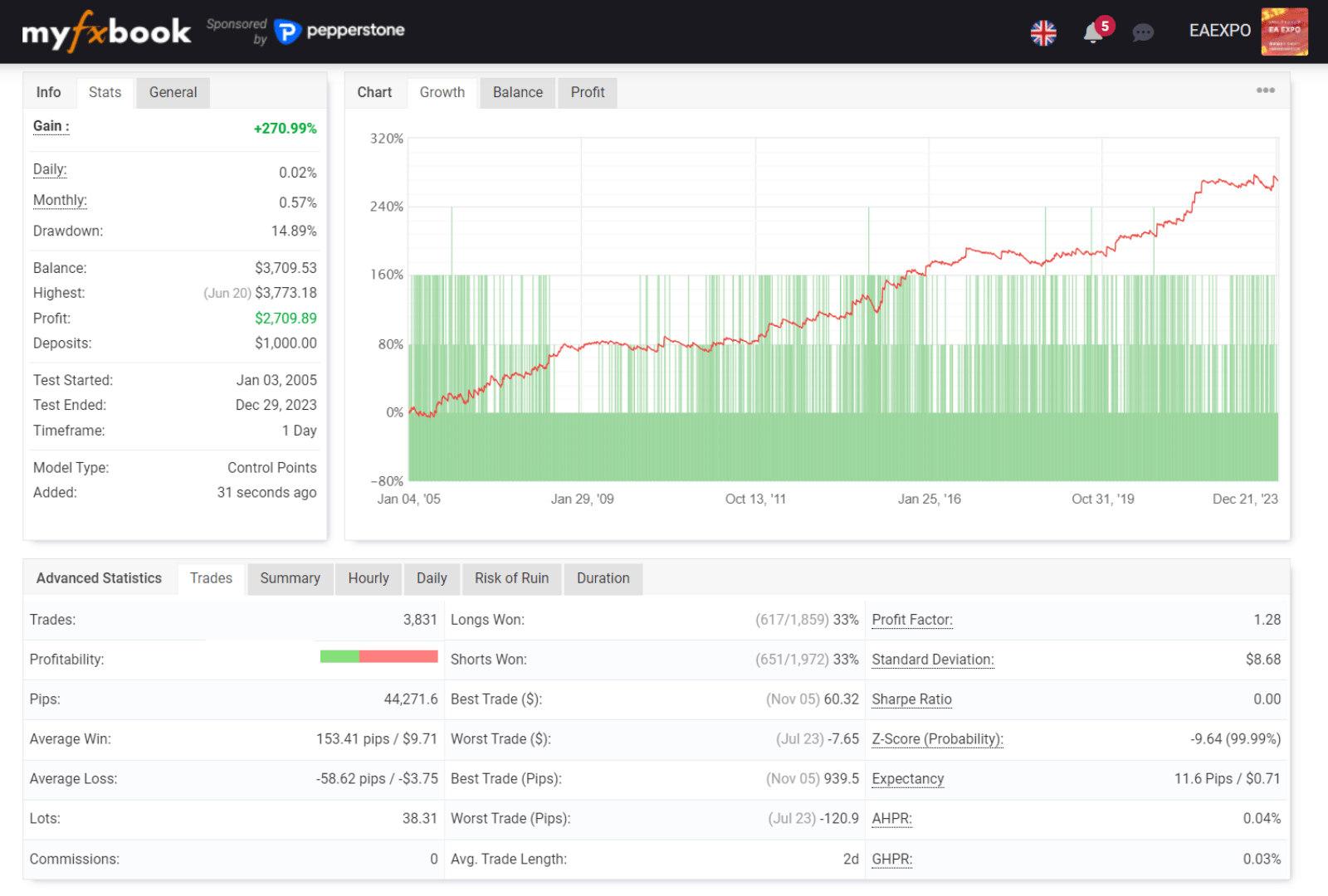Open the Trades statistics tab
The width and height of the screenshot is (1328, 896).
pyautogui.click(x=211, y=578)
